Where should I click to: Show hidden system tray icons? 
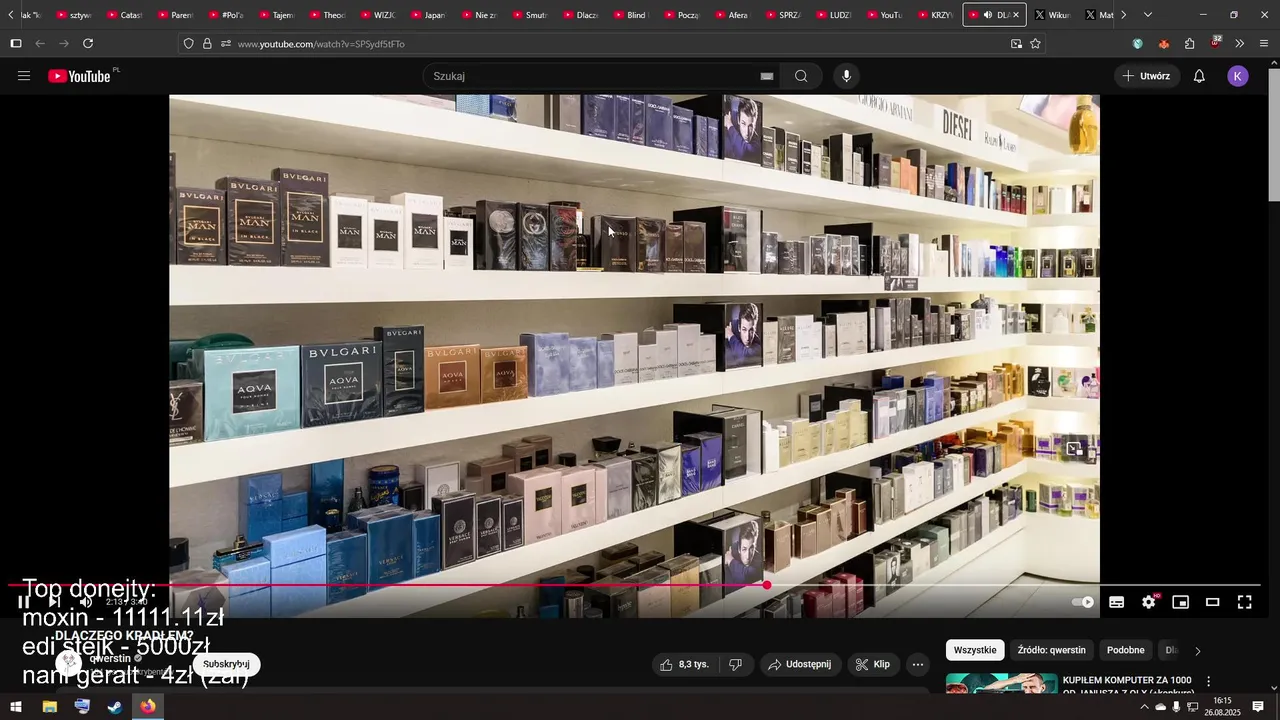[1144, 707]
